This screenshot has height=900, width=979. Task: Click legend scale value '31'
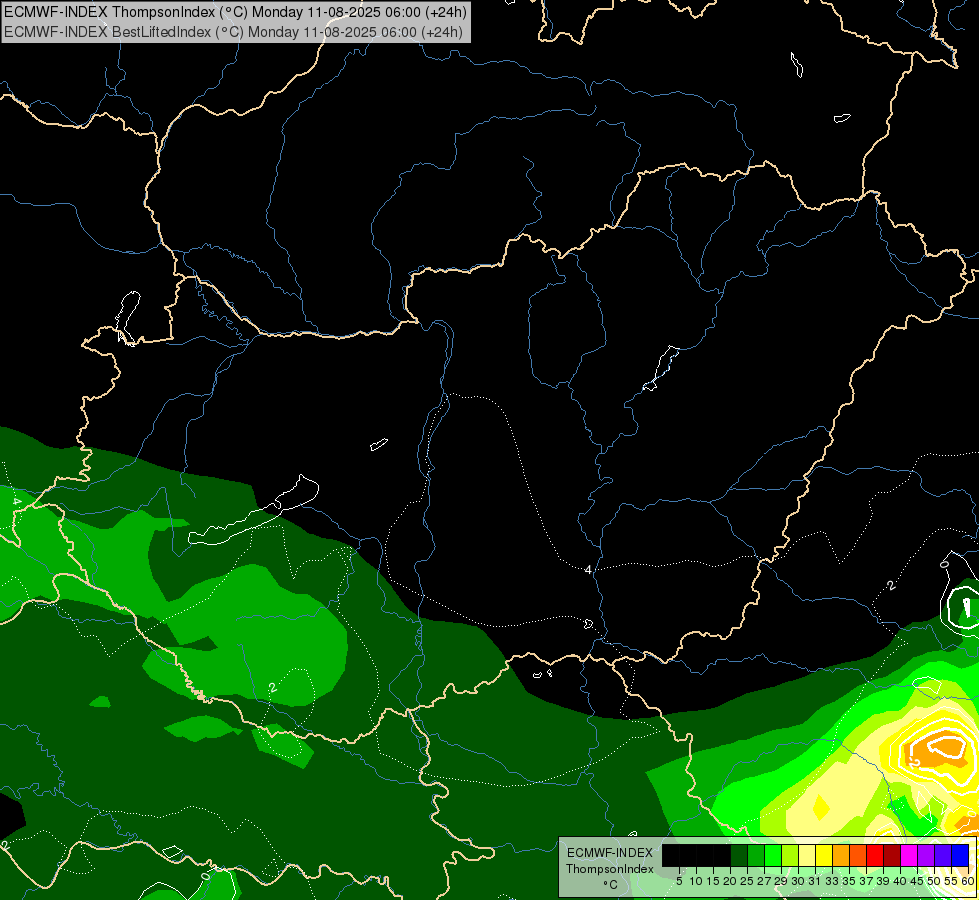[x=815, y=881]
